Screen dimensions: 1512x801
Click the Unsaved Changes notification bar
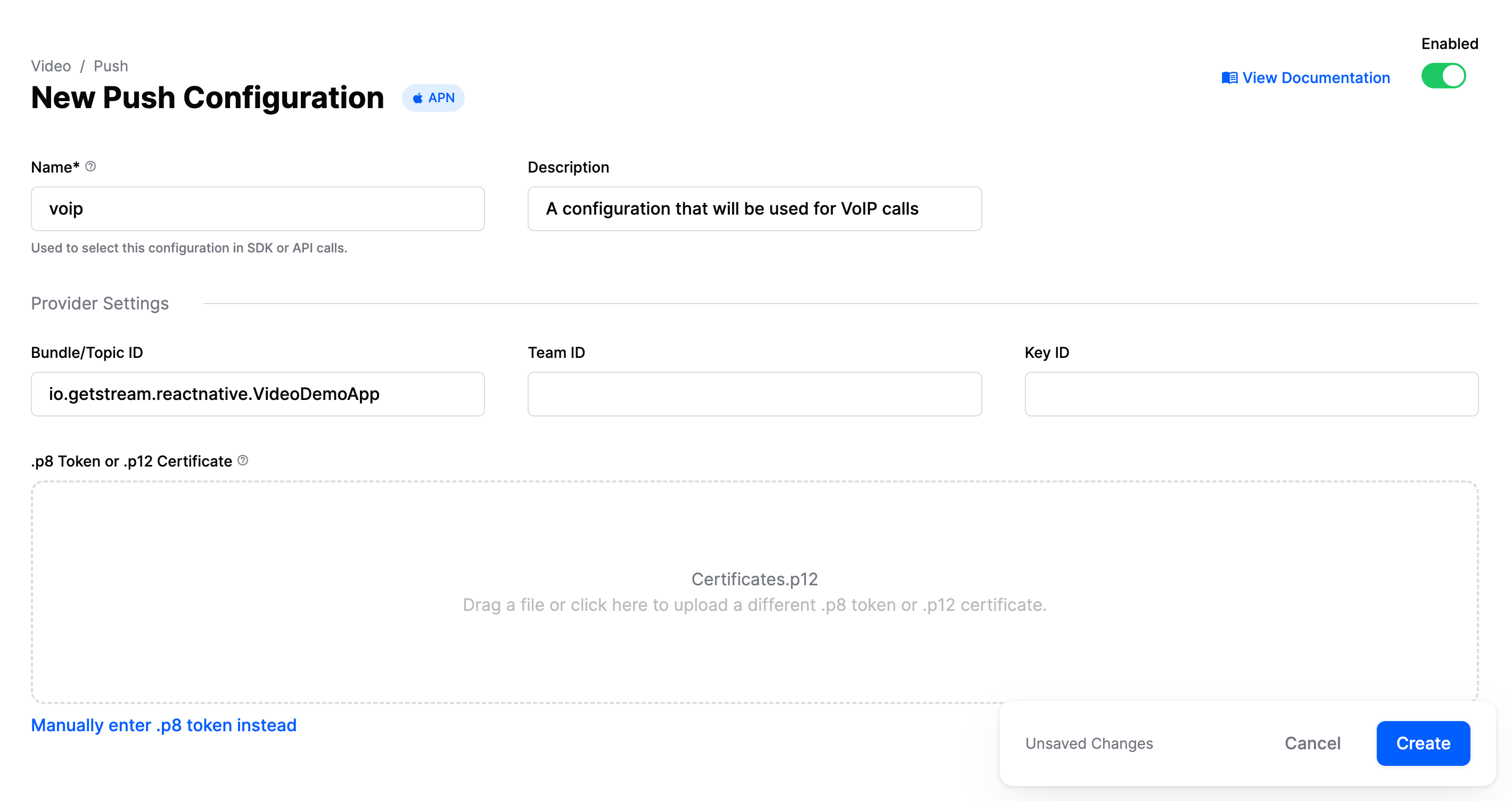tap(1089, 743)
